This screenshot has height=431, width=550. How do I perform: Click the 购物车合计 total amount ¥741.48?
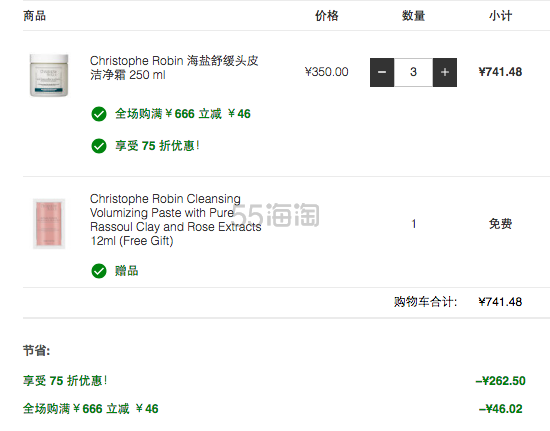pyautogui.click(x=501, y=302)
